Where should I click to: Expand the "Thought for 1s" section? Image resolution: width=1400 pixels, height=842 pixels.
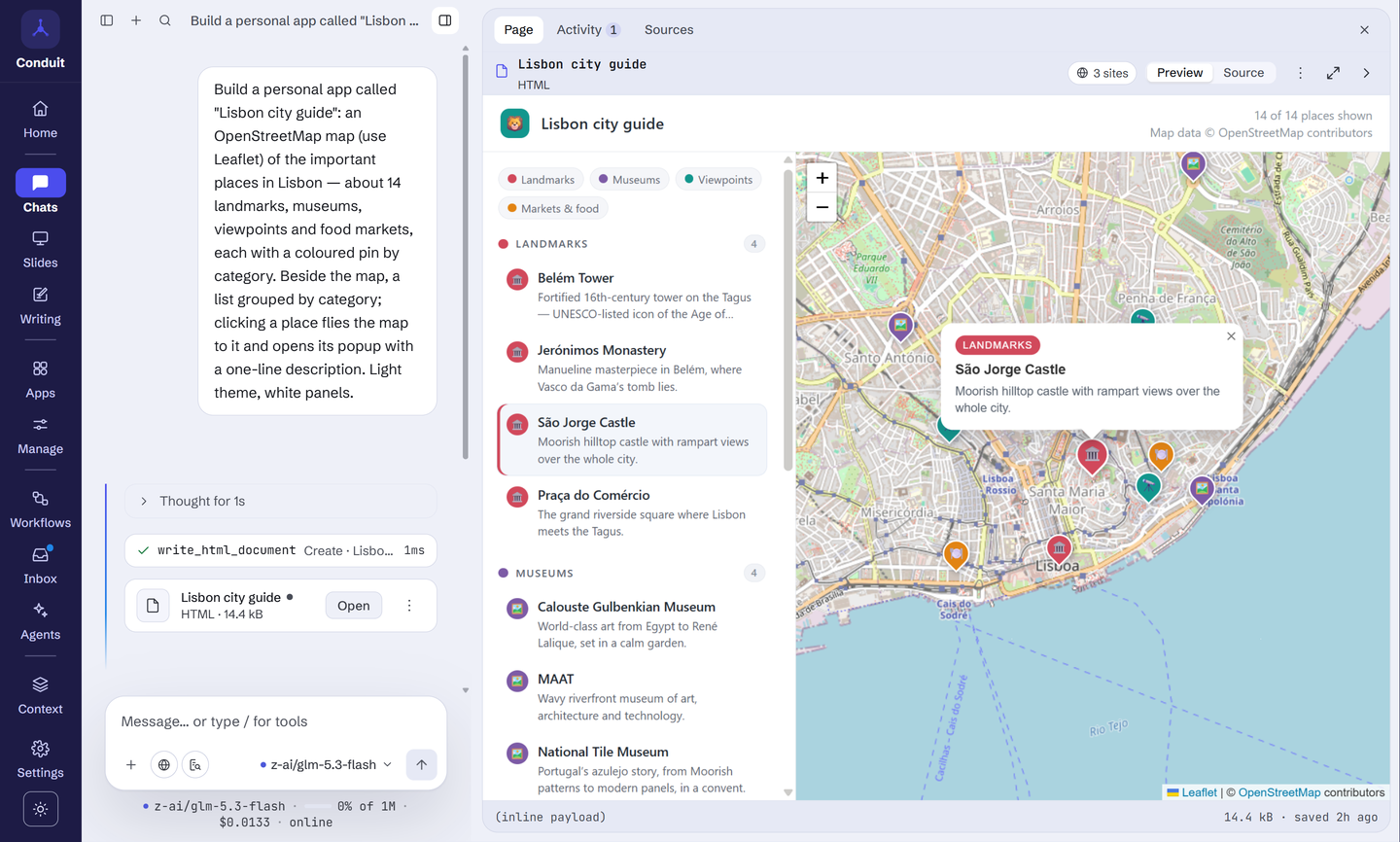pyautogui.click(x=280, y=502)
